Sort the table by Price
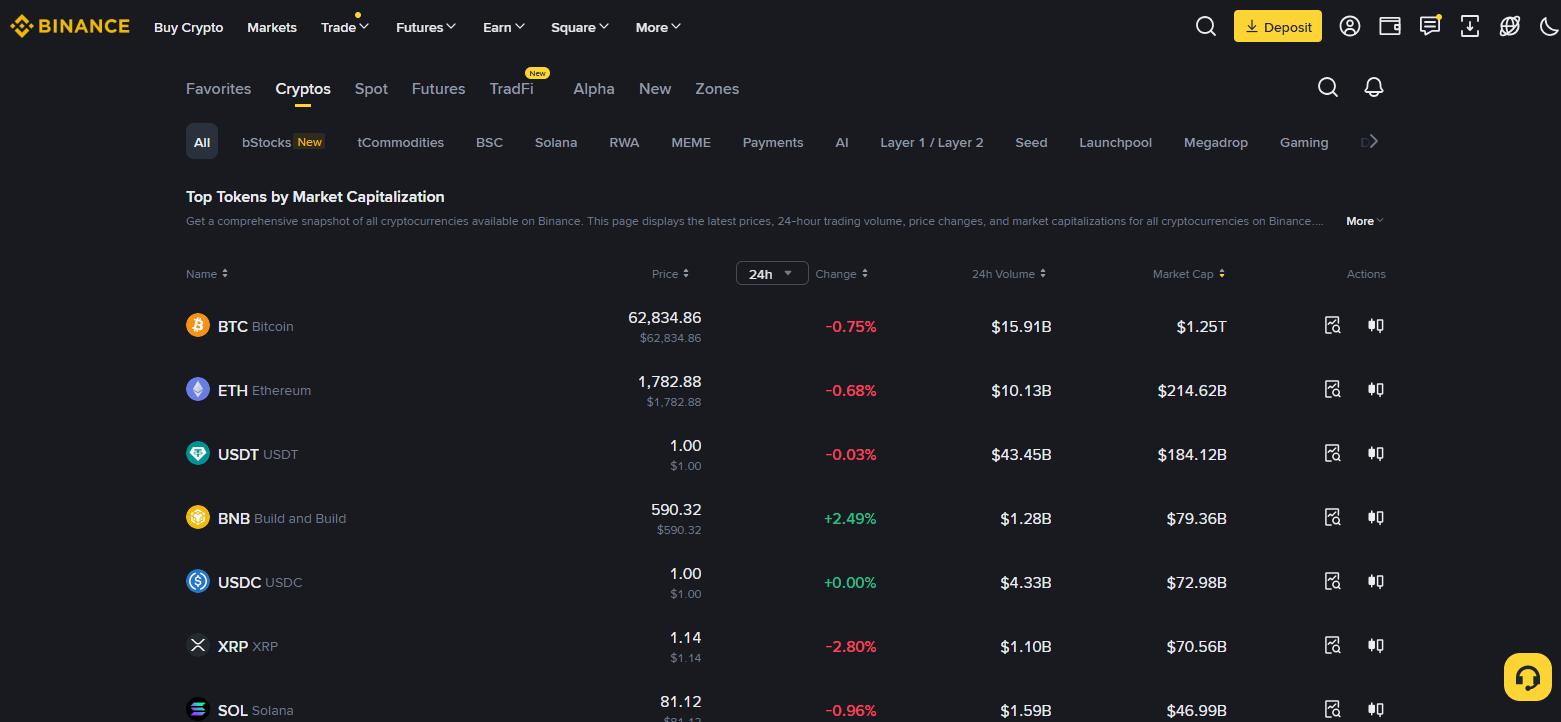Screen dimensions: 1561x722 tap(670, 273)
